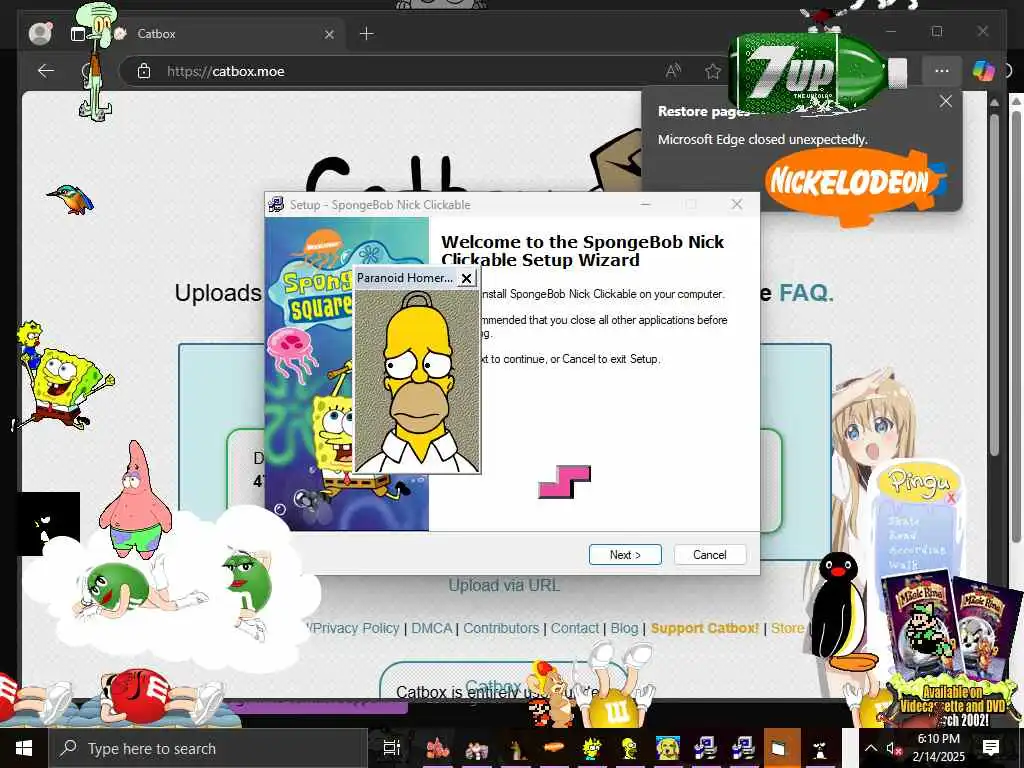Screen dimensions: 1024x768
Task: Open the notification center icon
Action: click(991, 748)
